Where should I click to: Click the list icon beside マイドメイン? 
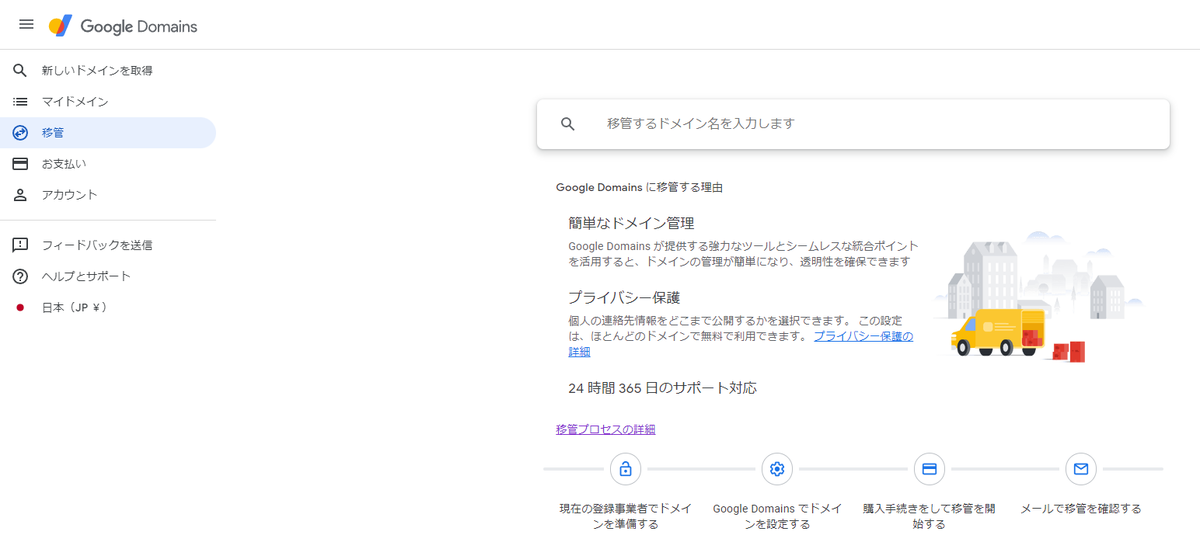pos(20,102)
